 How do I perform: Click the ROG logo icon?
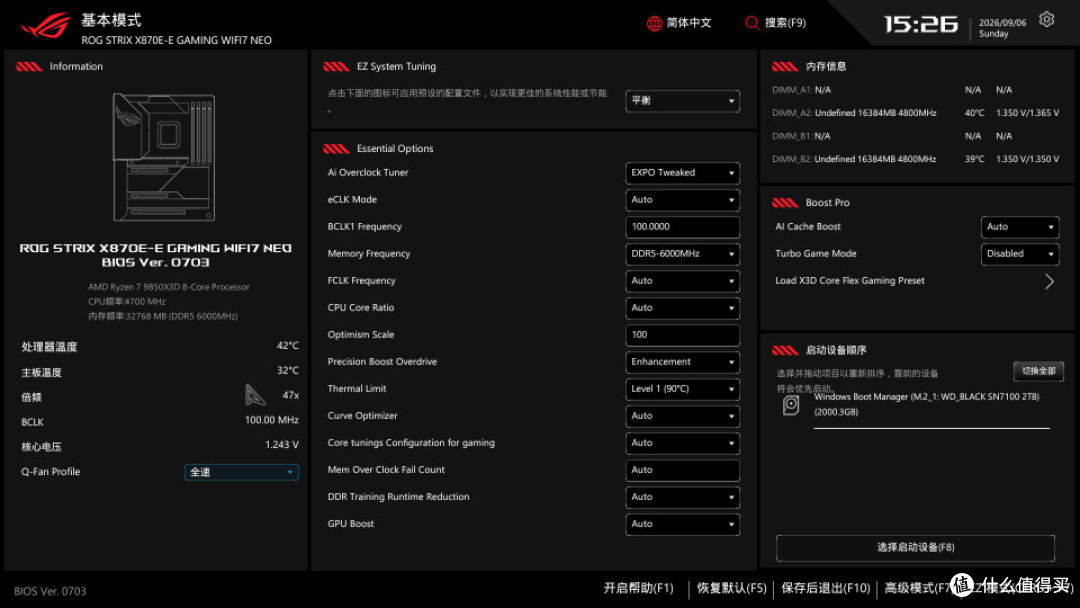pyautogui.click(x=46, y=25)
